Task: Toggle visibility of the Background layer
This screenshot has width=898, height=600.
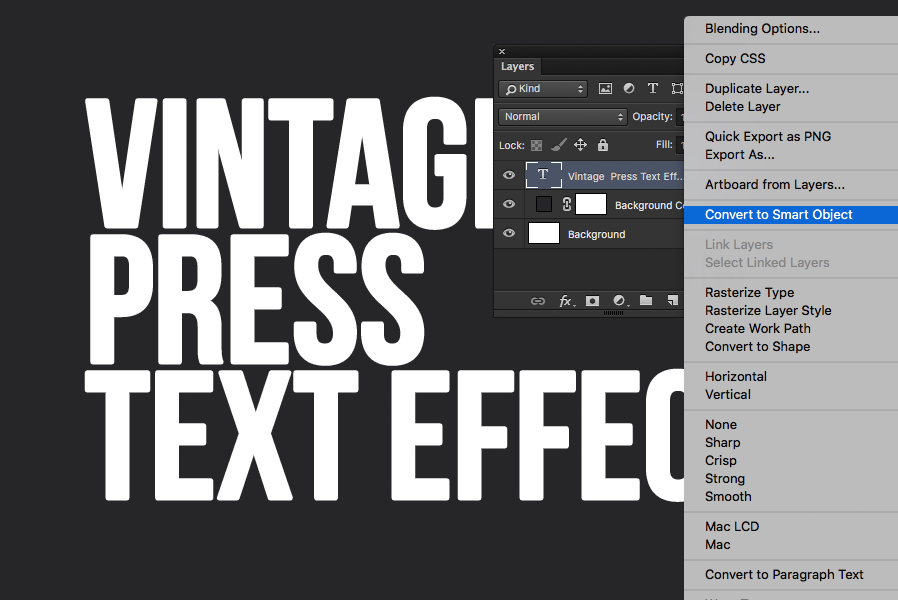Action: [508, 233]
